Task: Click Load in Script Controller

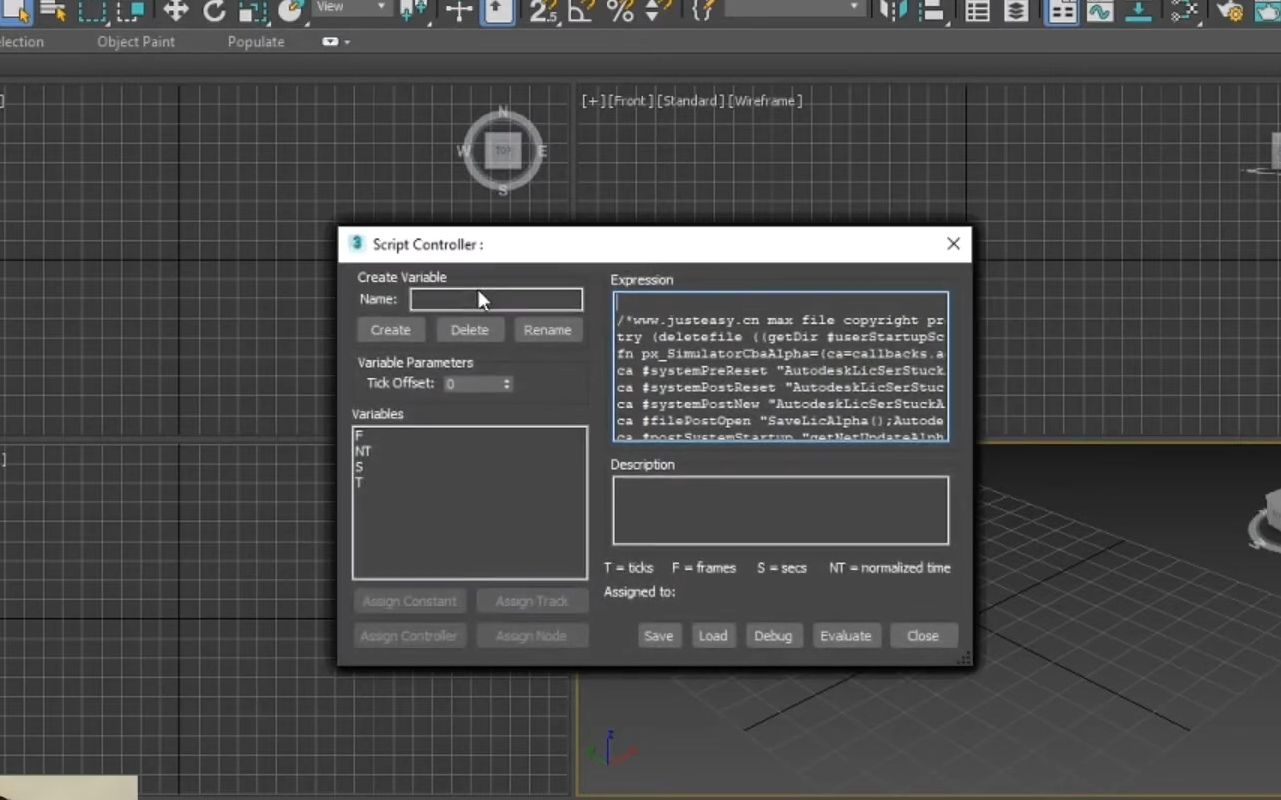Action: click(713, 636)
